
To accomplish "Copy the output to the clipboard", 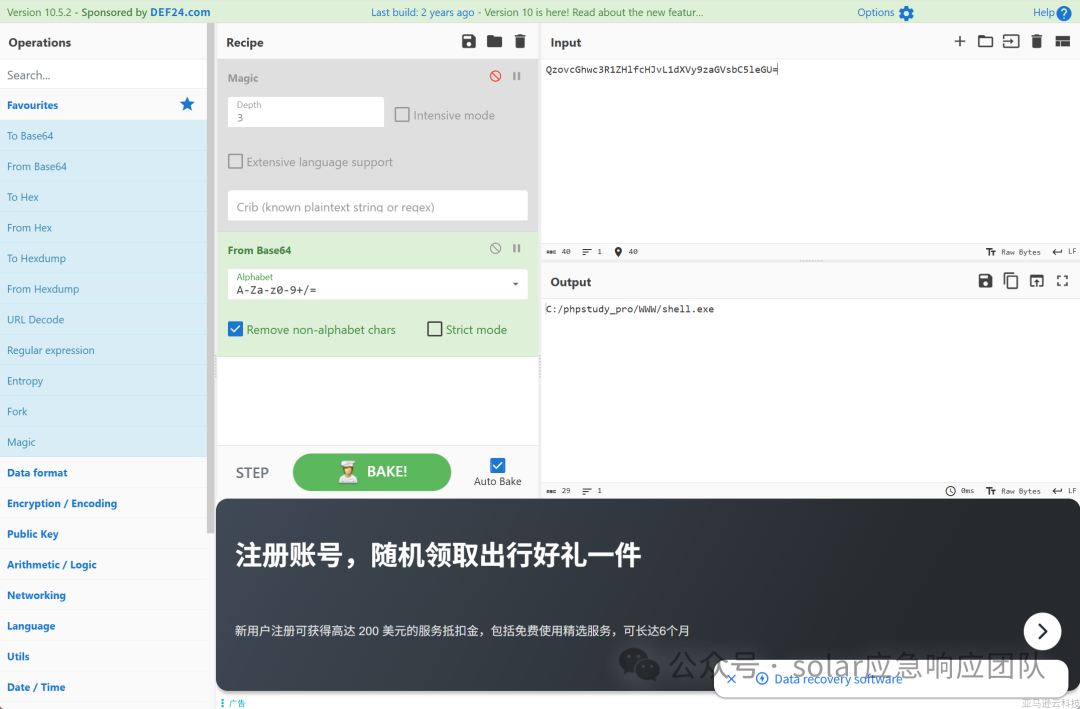I will 1010,281.
